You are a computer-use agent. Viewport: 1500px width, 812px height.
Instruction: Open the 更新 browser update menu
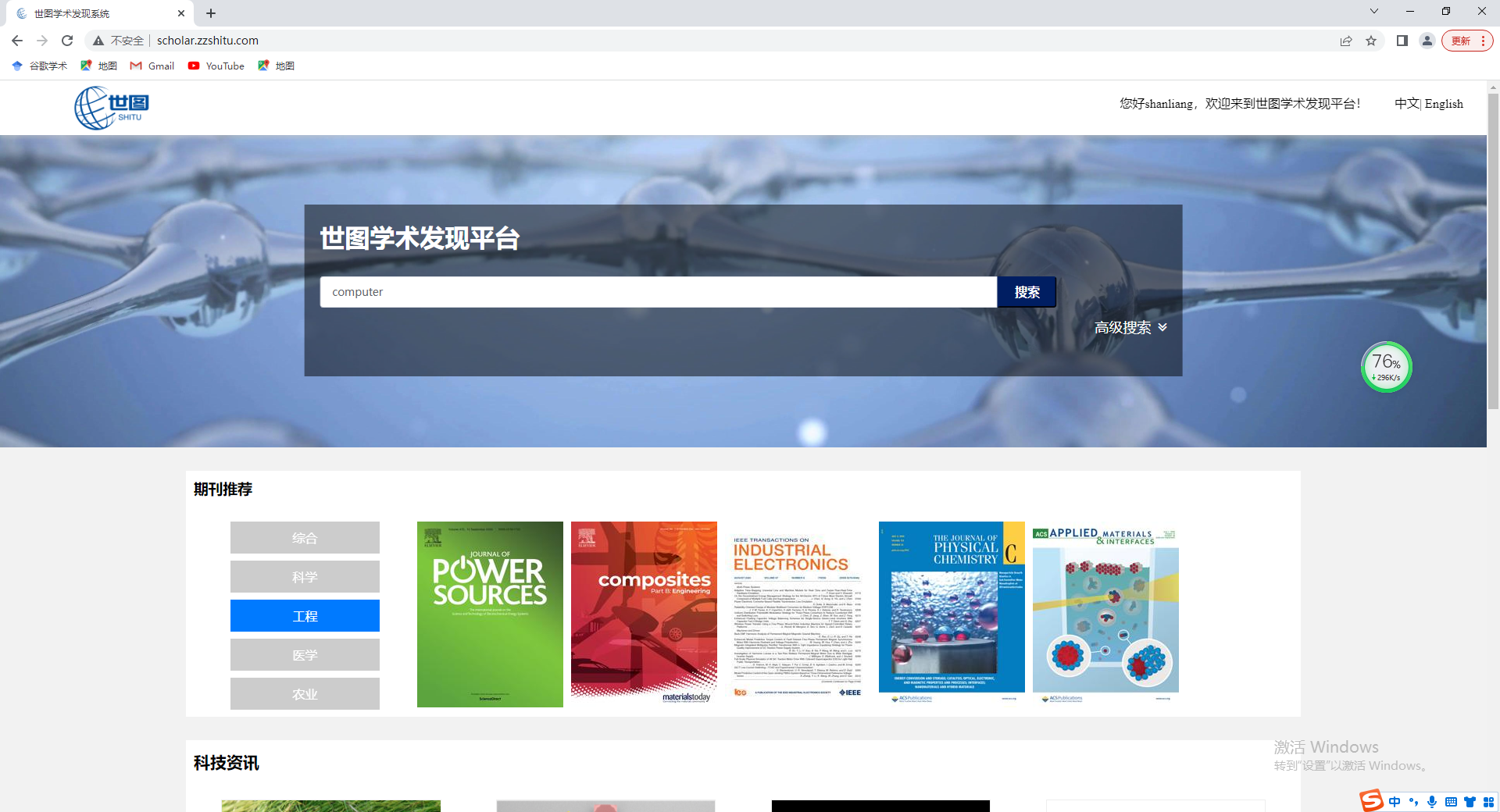1466,41
